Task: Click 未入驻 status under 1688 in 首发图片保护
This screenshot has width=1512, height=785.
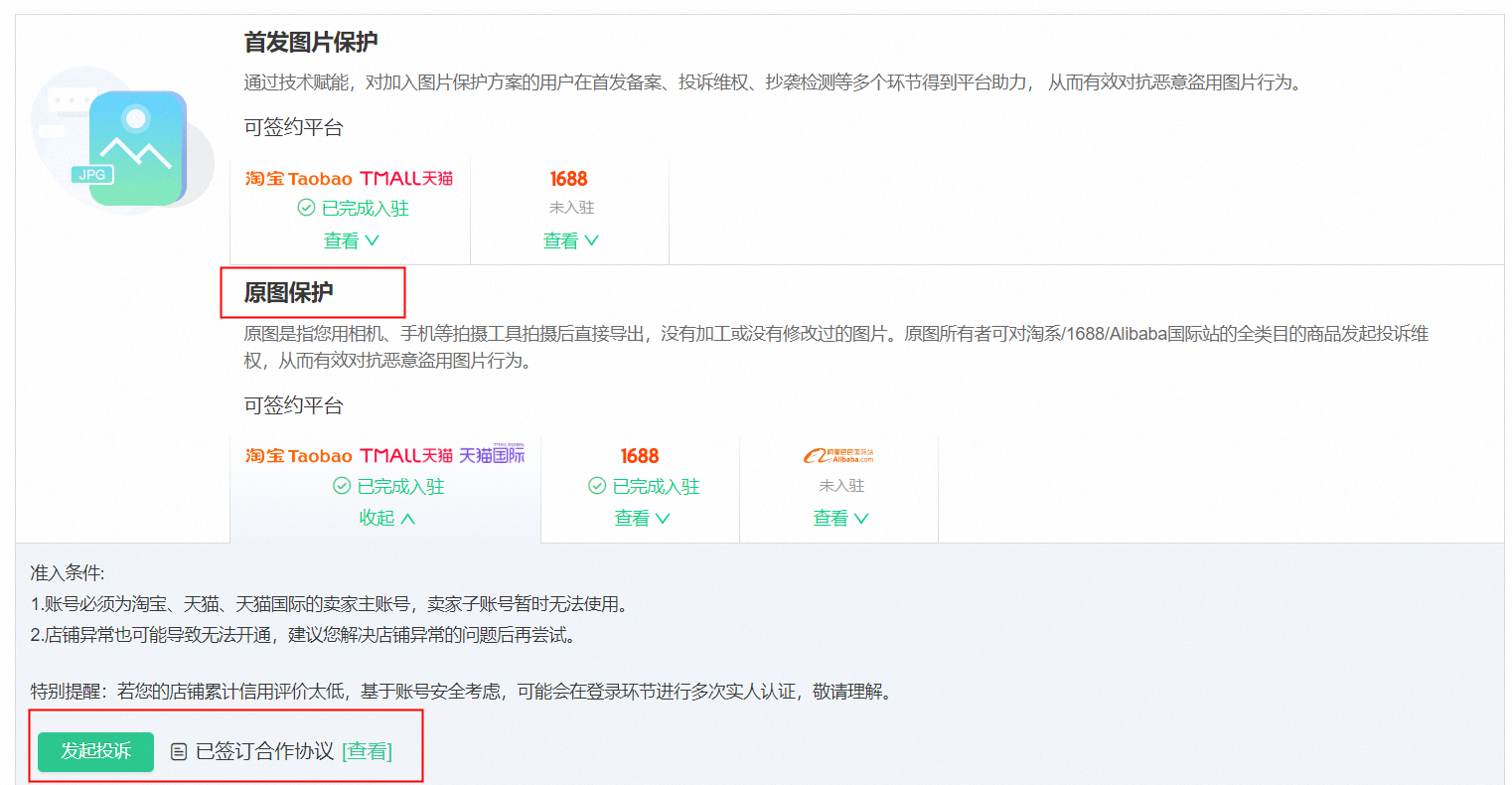Action: pyautogui.click(x=571, y=208)
